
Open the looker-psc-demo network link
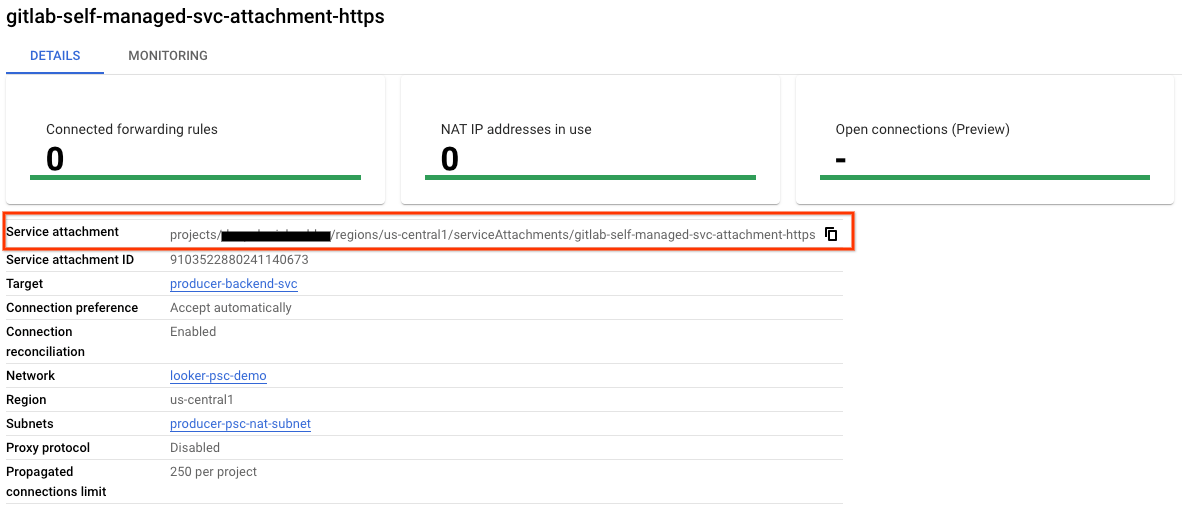point(218,376)
